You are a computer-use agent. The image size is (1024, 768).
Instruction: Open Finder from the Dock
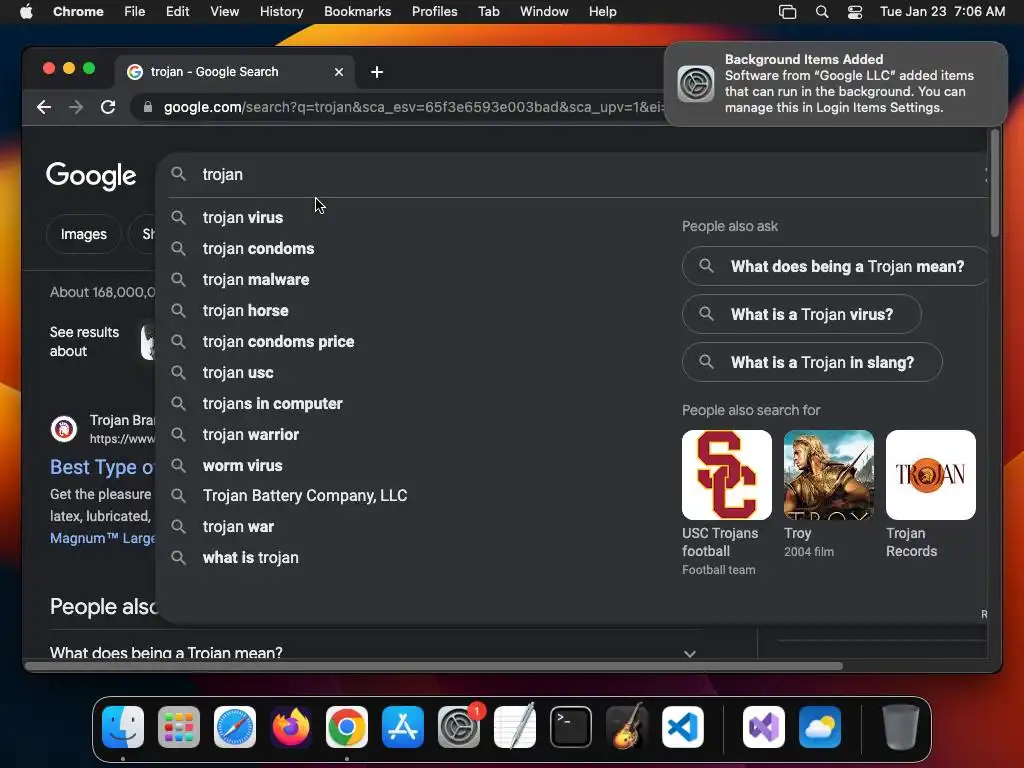coord(123,727)
